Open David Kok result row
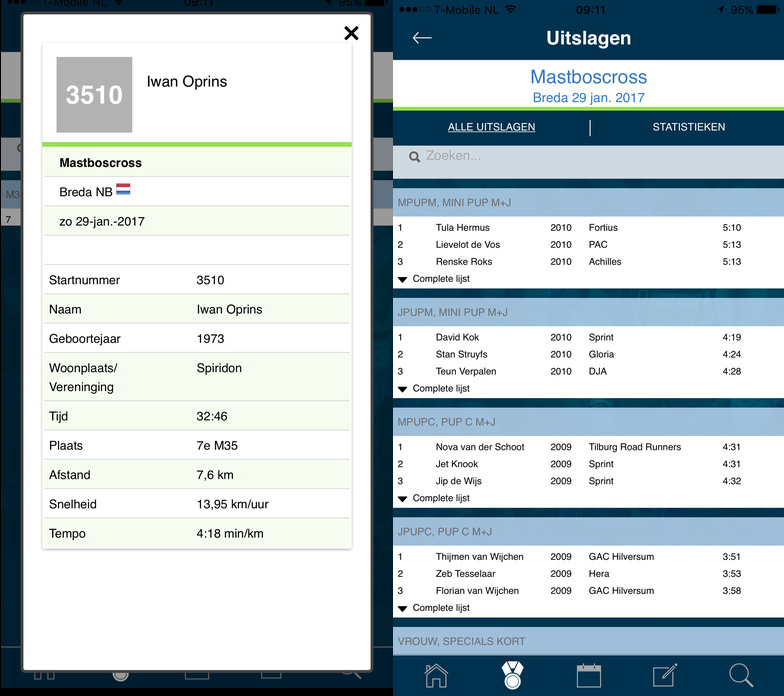The image size is (784, 696). [x=588, y=338]
